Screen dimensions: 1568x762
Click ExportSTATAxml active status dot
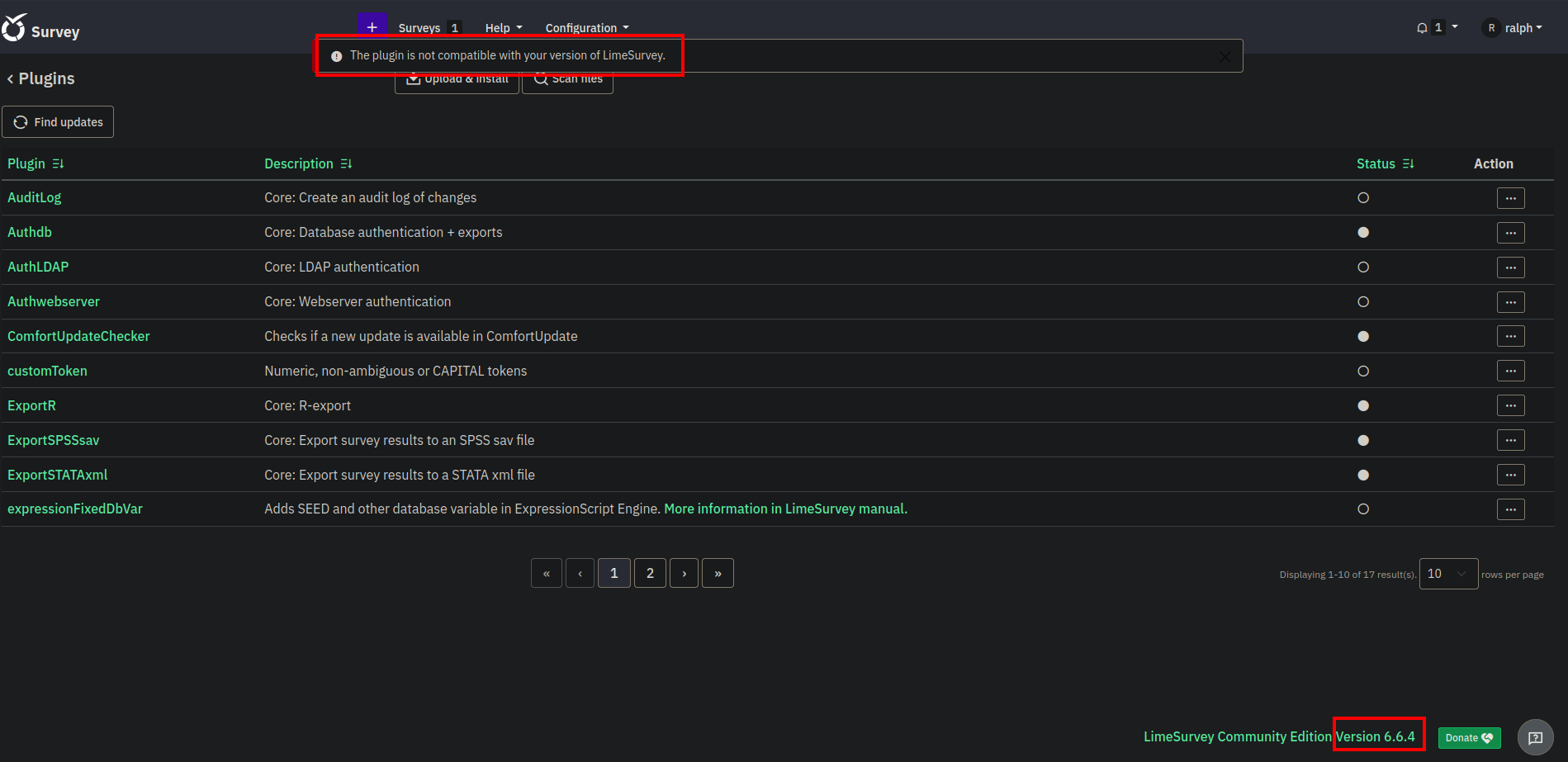tap(1363, 476)
